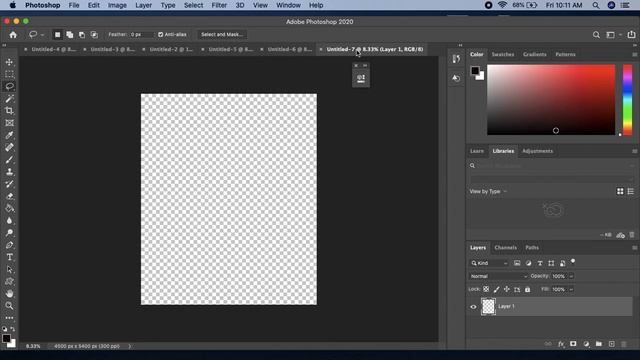Image resolution: width=640 pixels, height=360 pixels.
Task: Add a layer mask
Action: (573, 344)
